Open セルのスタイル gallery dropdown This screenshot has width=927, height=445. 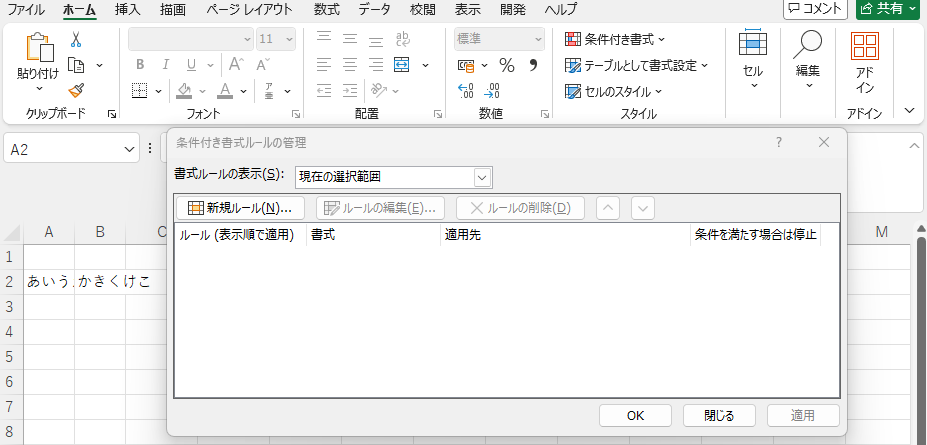[x=614, y=92]
